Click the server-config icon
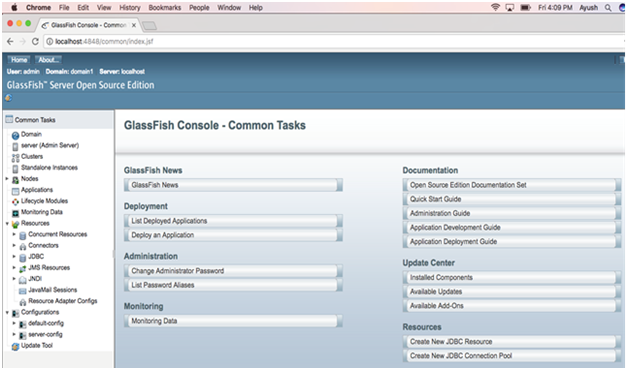Screen dimensions: 628x370 click(x=23, y=336)
